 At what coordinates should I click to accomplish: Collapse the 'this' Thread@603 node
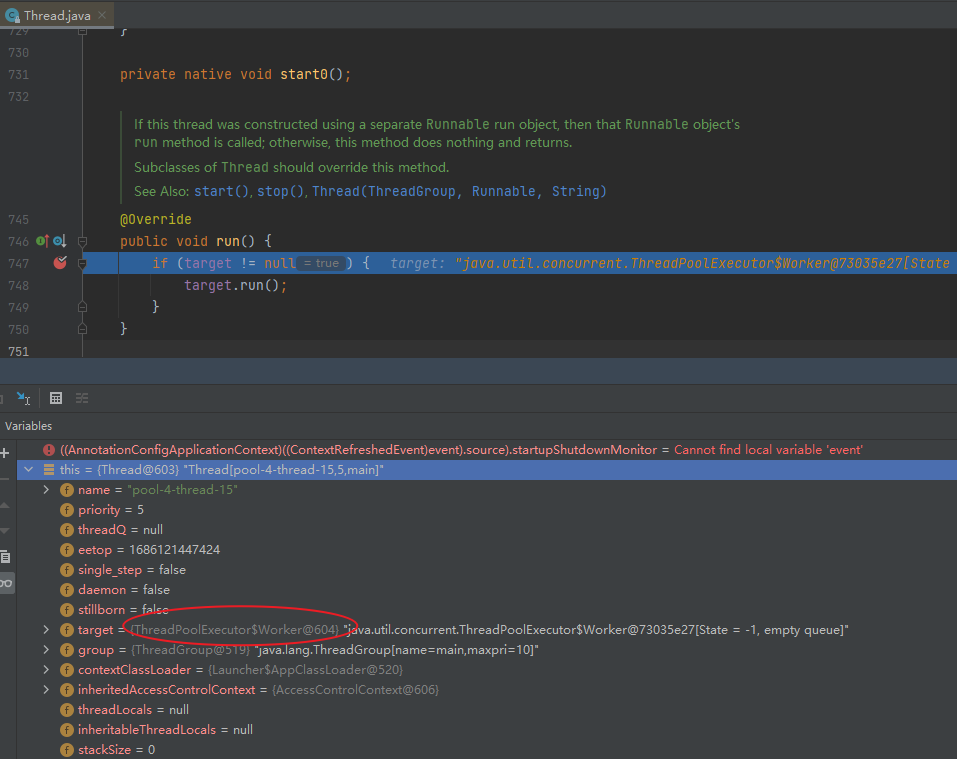pos(29,470)
